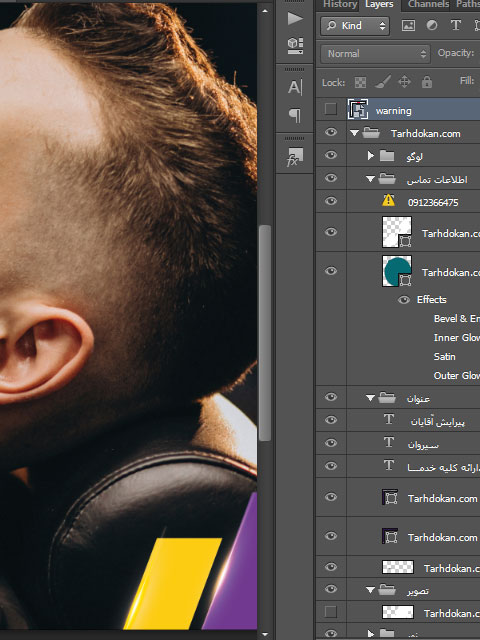Lock all padlock icon
This screenshot has width=480, height=640.
pyautogui.click(x=427, y=82)
